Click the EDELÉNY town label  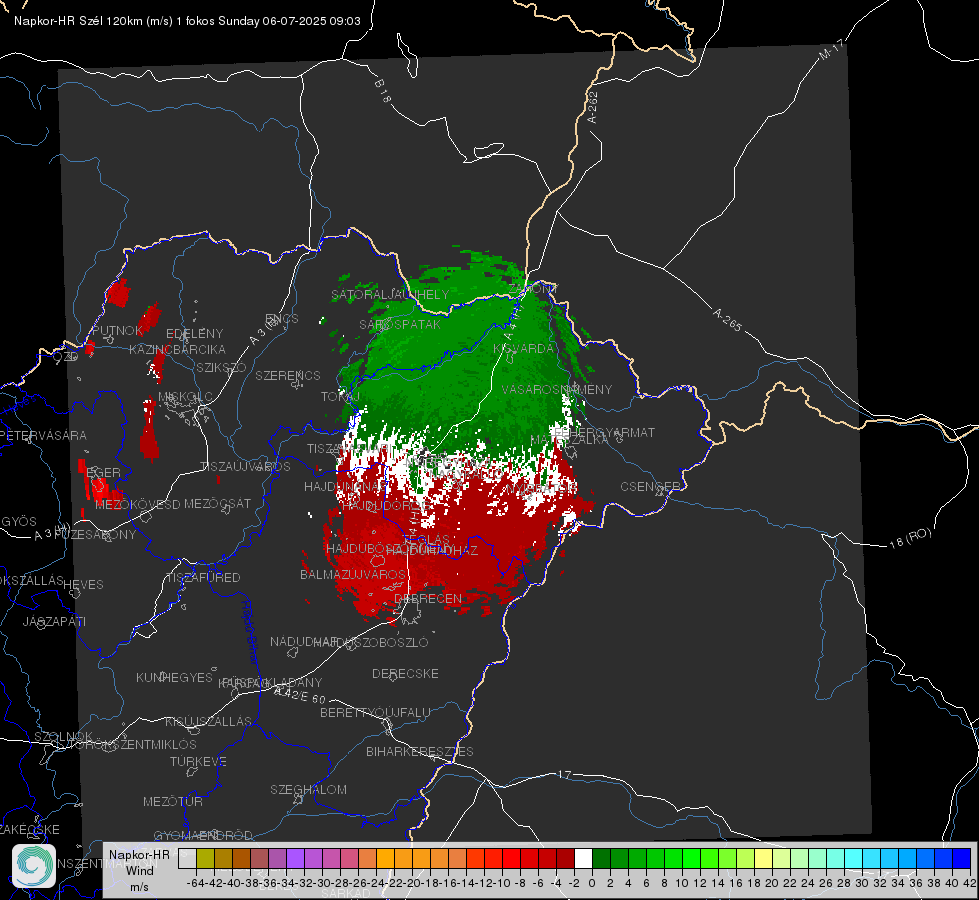pos(195,334)
